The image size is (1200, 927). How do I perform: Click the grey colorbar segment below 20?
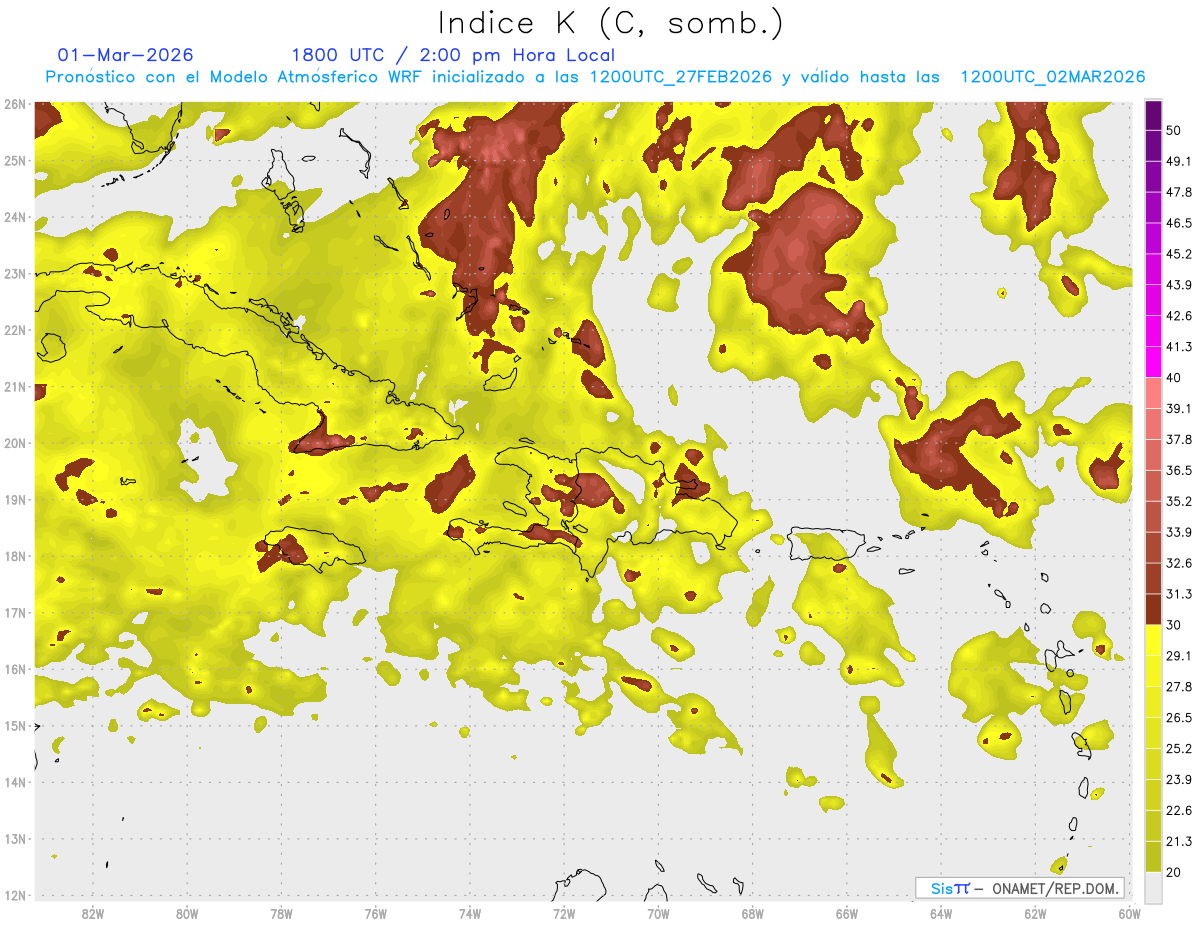coord(1153,886)
